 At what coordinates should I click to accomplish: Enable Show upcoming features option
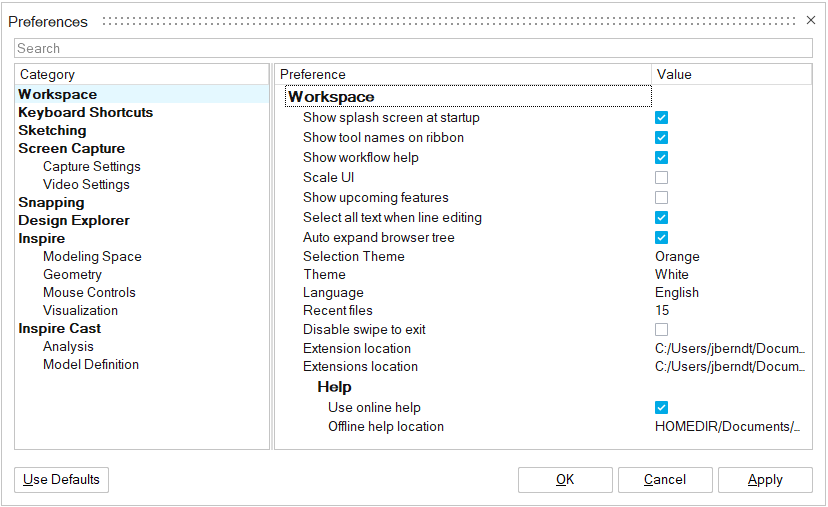[661, 198]
